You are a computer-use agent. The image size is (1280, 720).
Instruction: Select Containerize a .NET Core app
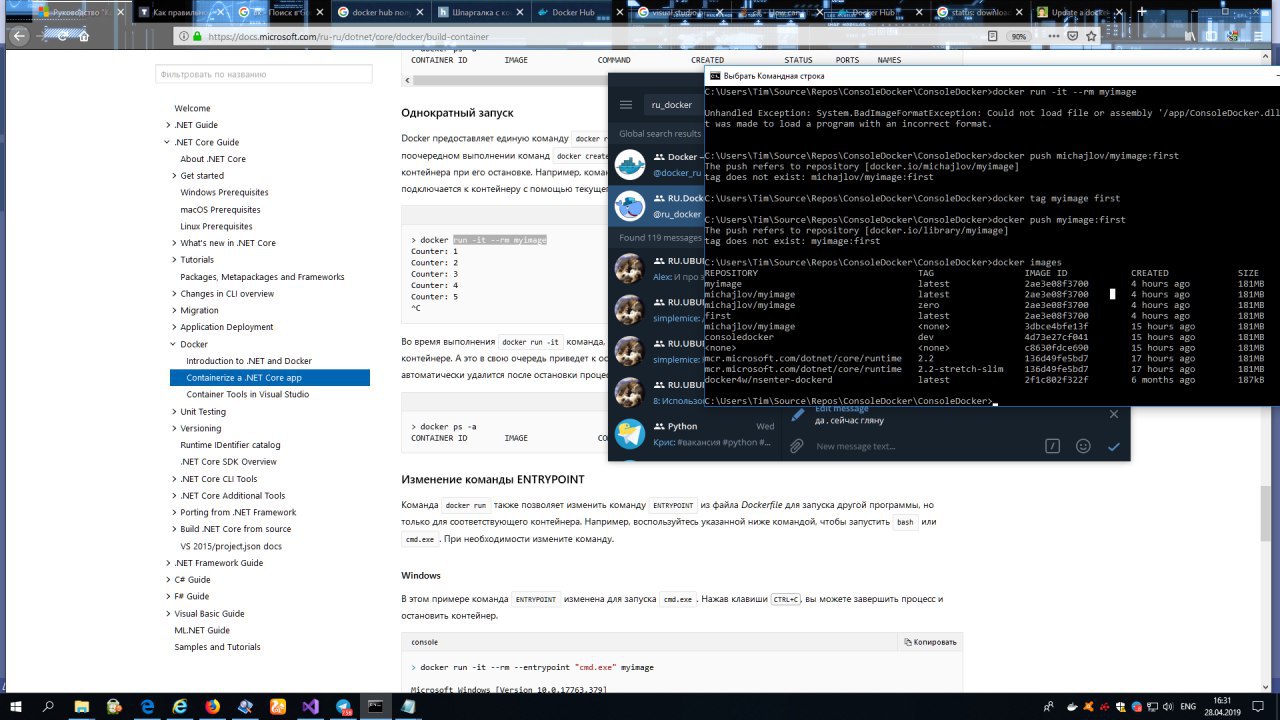pyautogui.click(x=270, y=378)
